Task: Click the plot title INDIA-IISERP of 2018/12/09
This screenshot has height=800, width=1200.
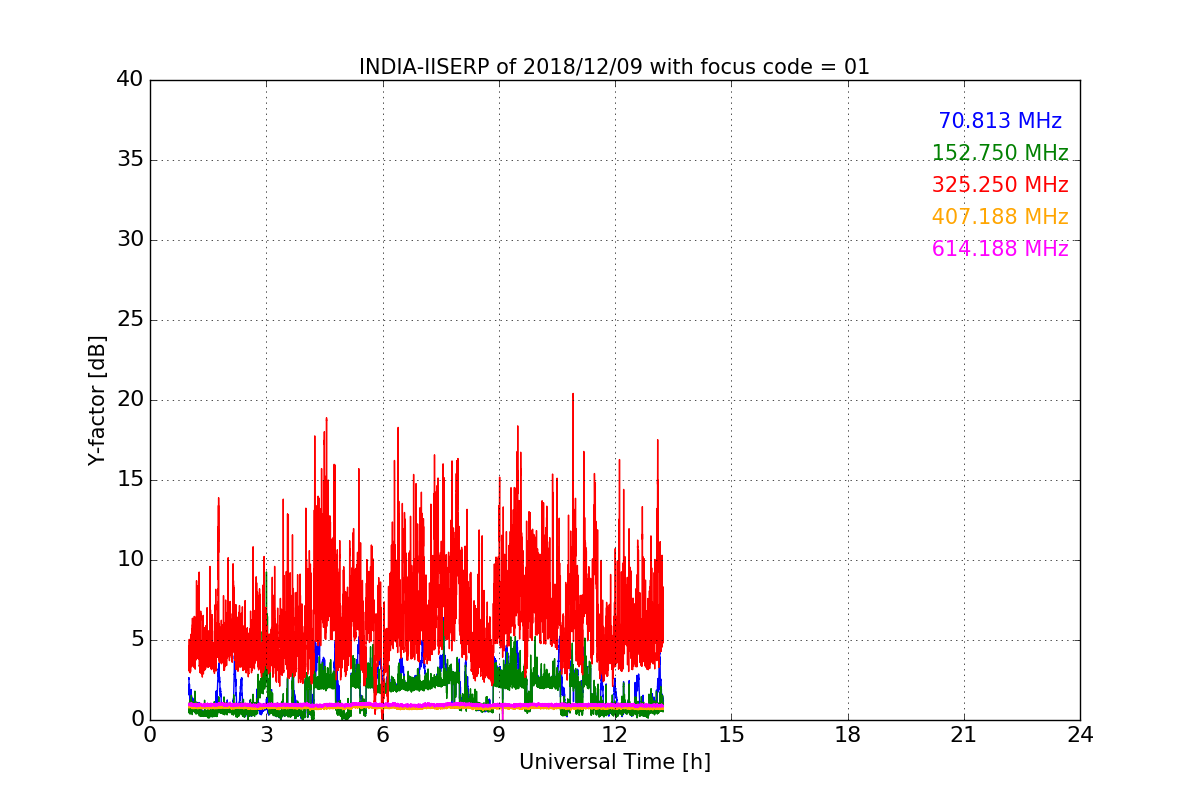Action: 614,67
